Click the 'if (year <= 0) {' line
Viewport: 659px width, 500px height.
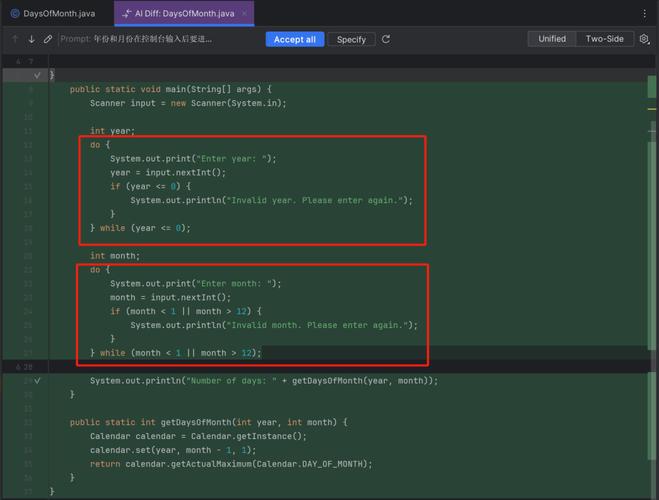tap(150, 186)
